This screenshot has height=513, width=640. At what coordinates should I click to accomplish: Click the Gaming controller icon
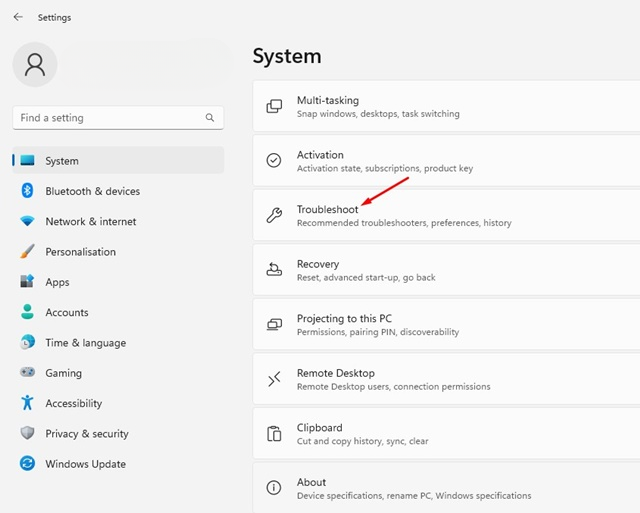click(x=27, y=372)
